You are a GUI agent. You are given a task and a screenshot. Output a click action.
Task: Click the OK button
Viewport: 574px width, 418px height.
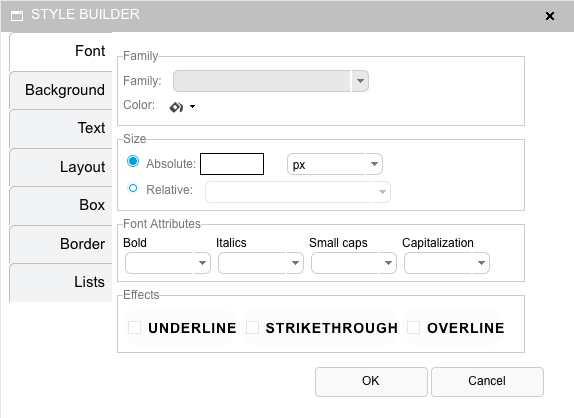click(x=371, y=381)
